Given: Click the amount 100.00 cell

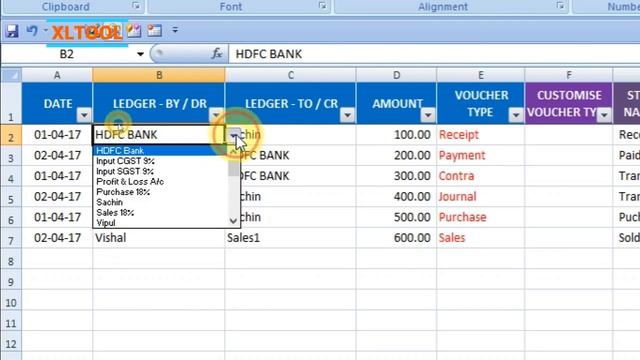Looking at the screenshot, I should pos(396,135).
